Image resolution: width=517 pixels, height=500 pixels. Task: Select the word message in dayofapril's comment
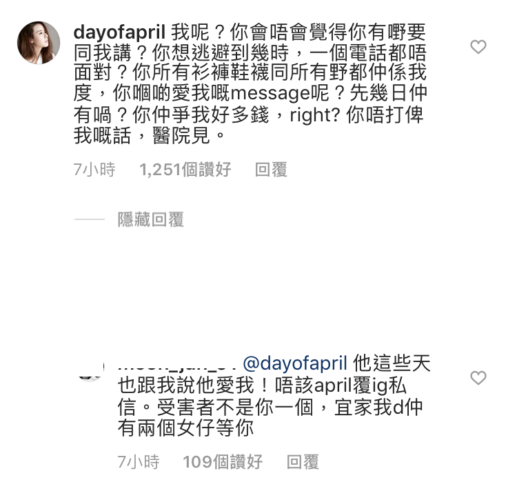270,94
